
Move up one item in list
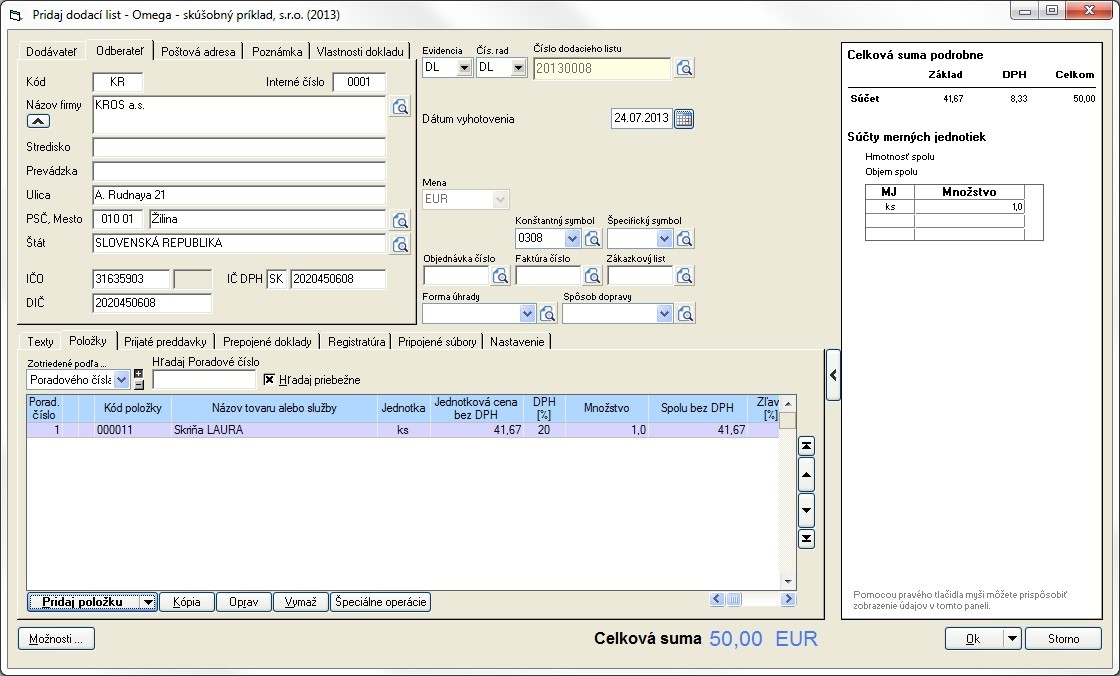[x=806, y=475]
